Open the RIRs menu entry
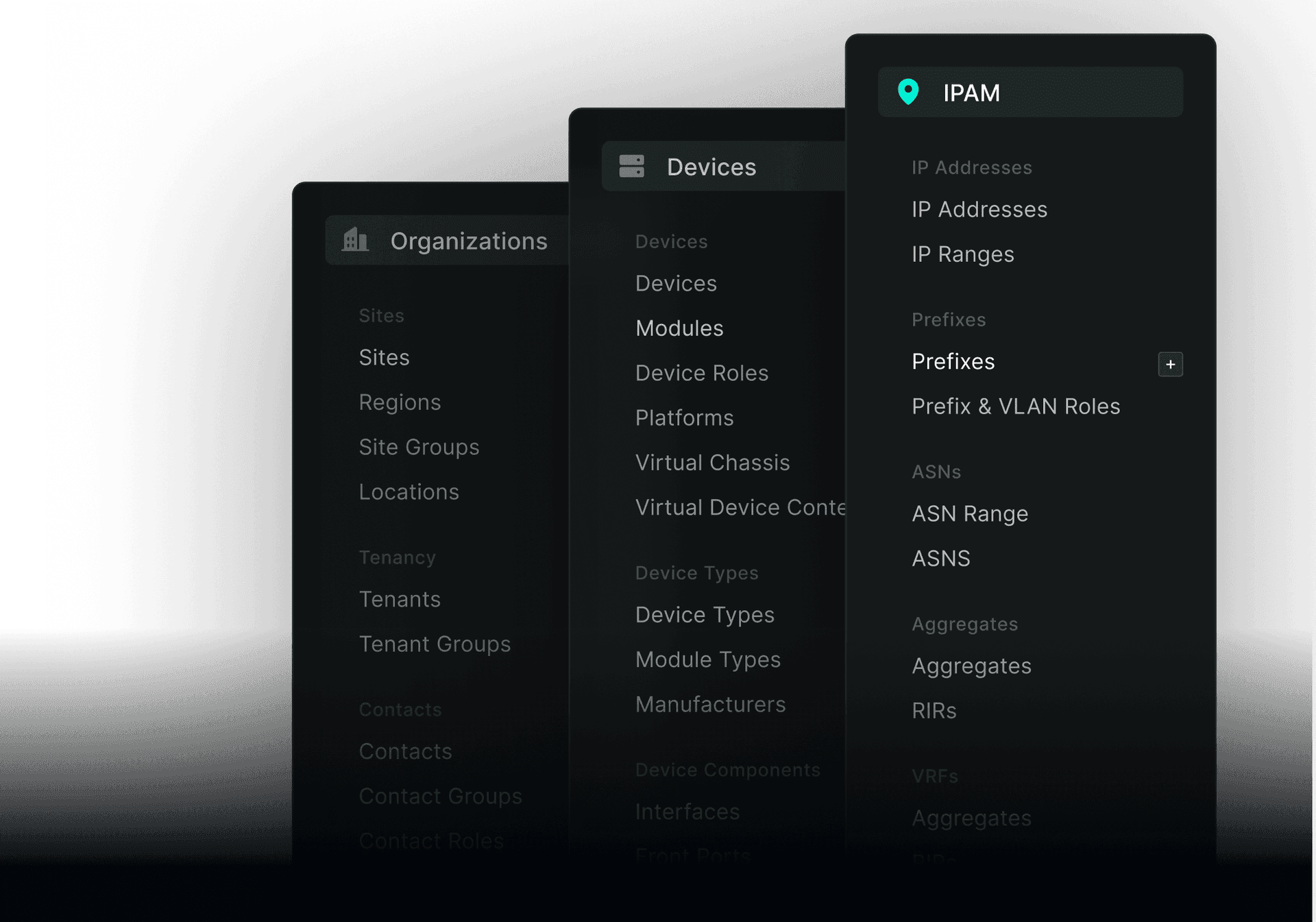Viewport: 1316px width, 922px height. [934, 711]
